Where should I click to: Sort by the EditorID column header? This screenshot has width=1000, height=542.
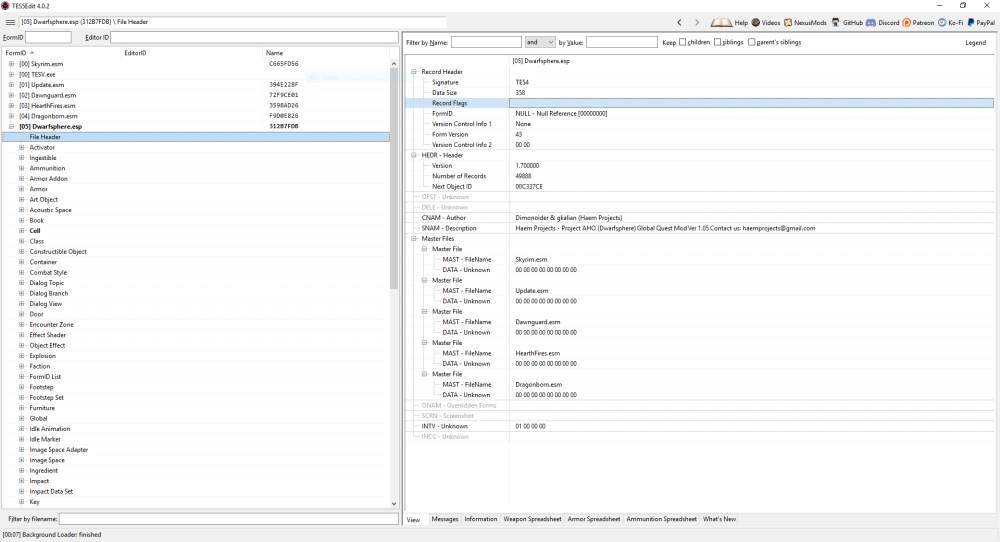tap(192, 53)
